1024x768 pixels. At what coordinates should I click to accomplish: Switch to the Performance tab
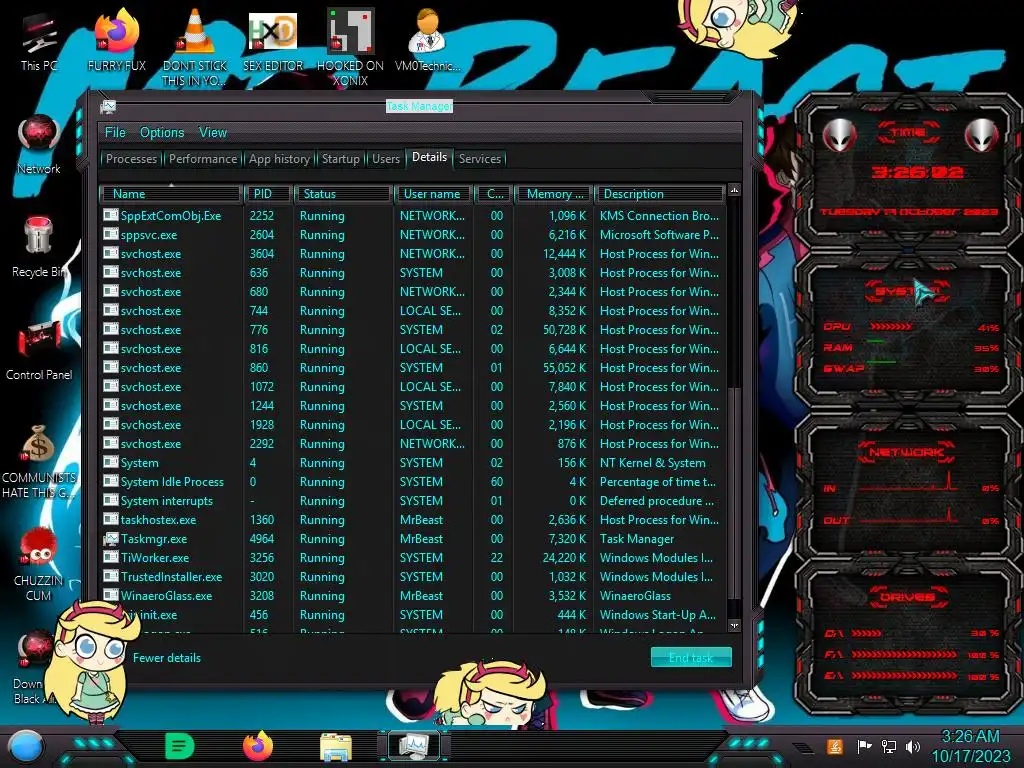(x=203, y=159)
